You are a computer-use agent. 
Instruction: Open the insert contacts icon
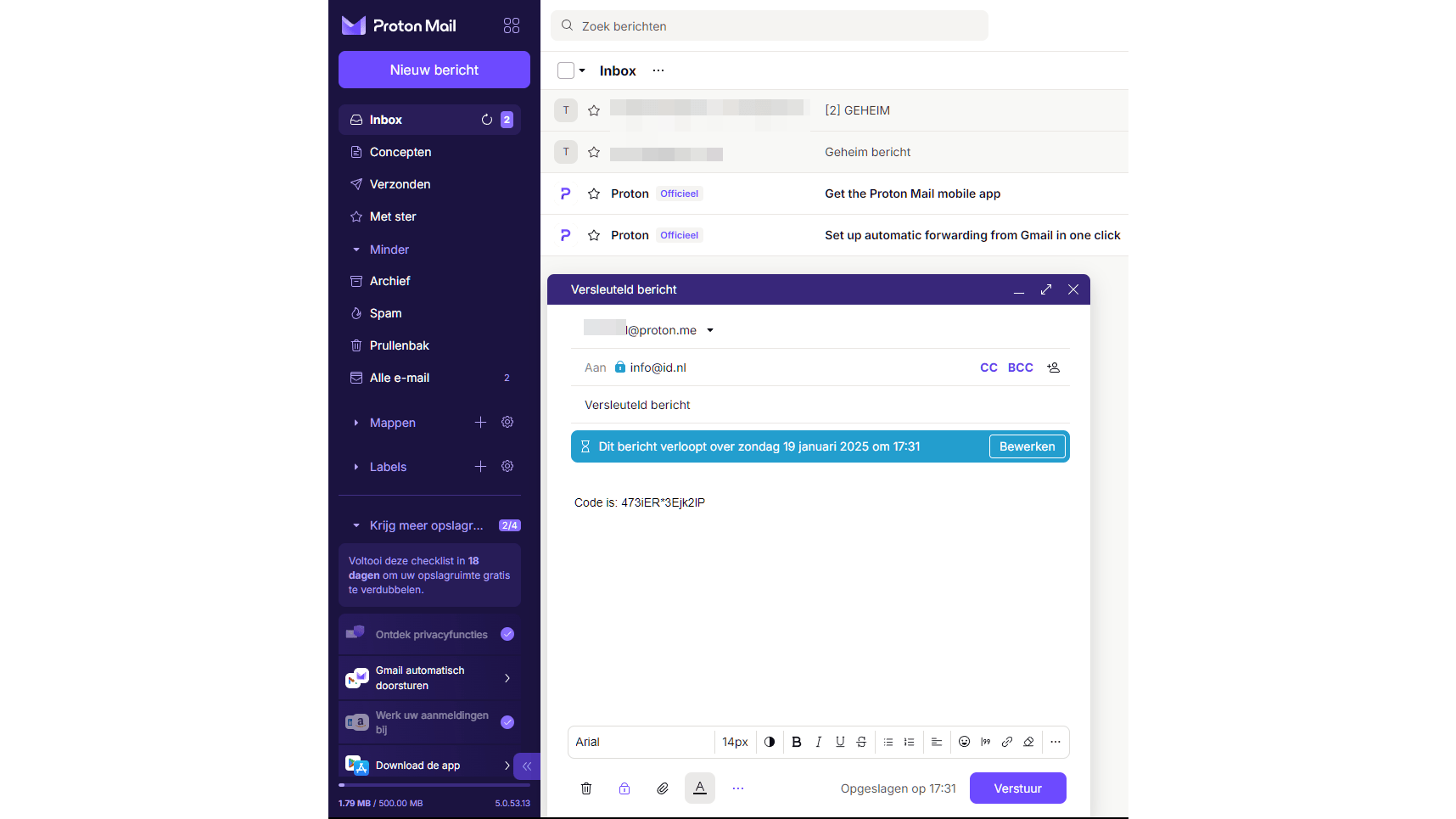[1053, 367]
